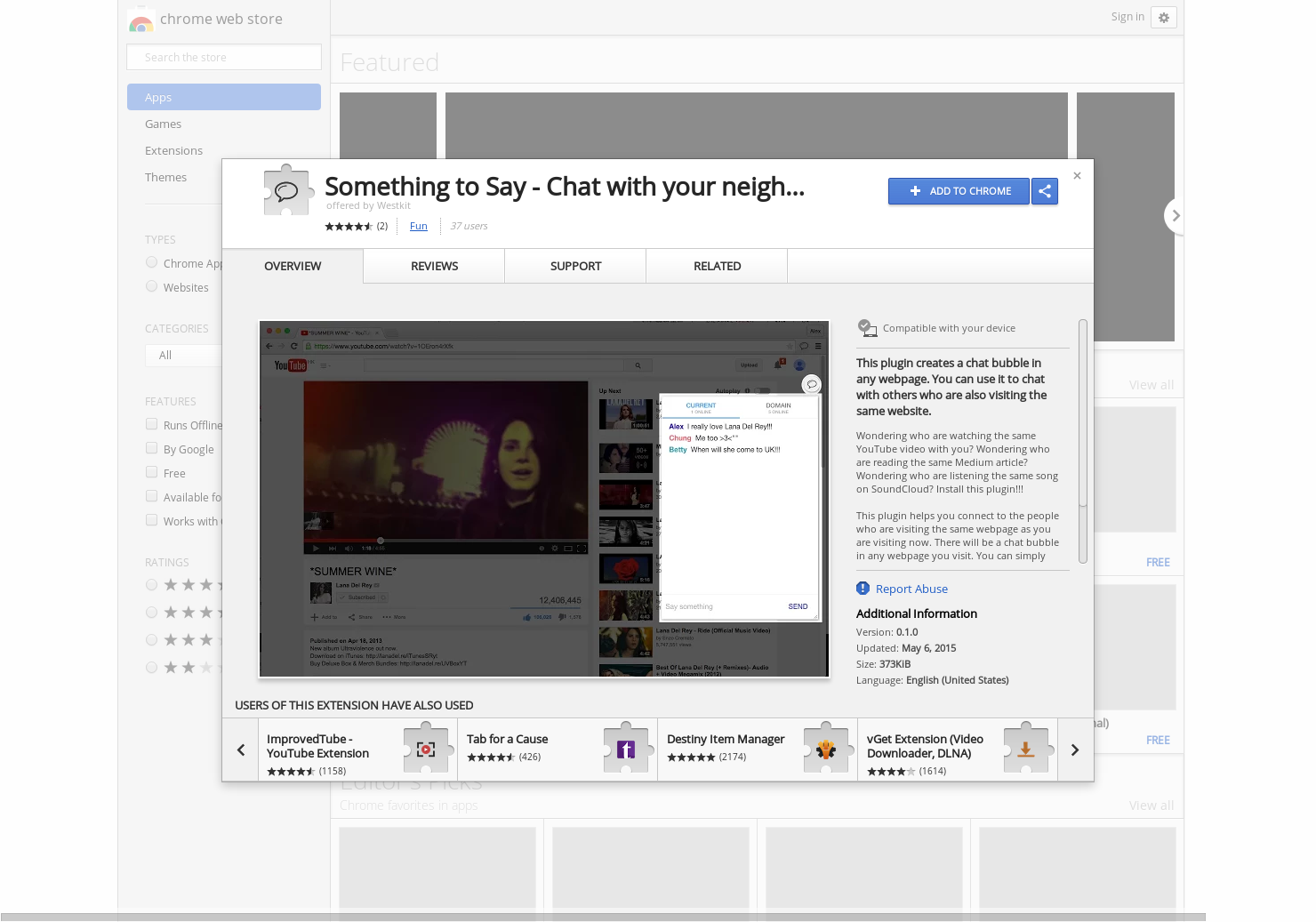
Task: Show next related extensions arrow
Action: [1075, 750]
